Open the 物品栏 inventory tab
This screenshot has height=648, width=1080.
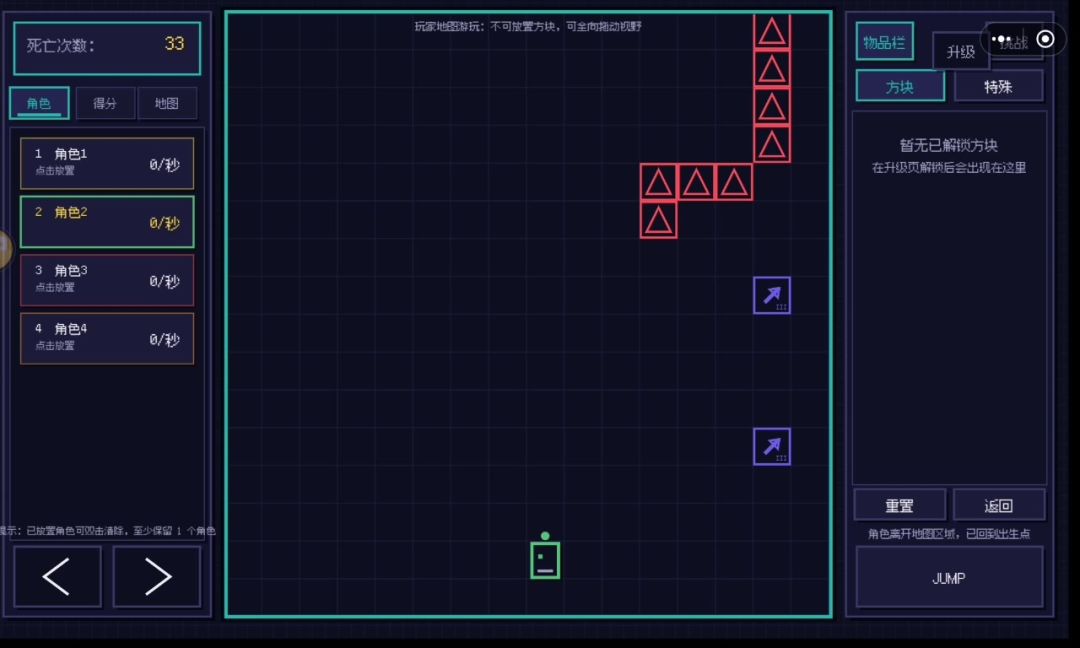pyautogui.click(x=884, y=42)
